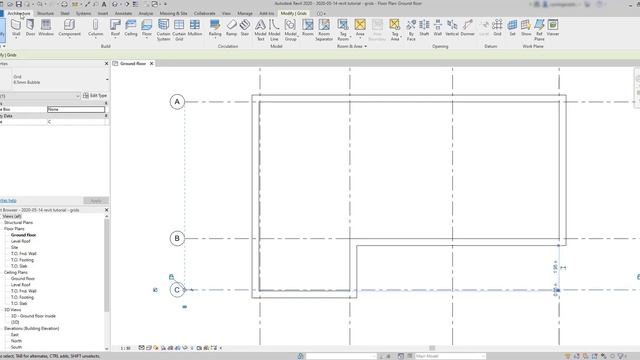Select the Roof tool
The height and width of the screenshot is (360, 640).
(116, 28)
